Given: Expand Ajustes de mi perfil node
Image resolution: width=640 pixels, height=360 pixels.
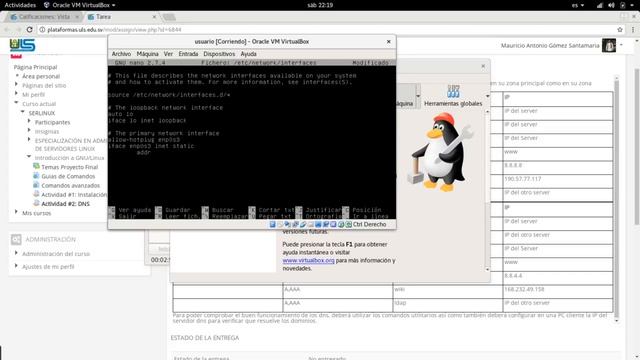Looking at the screenshot, I should pyautogui.click(x=17, y=266).
